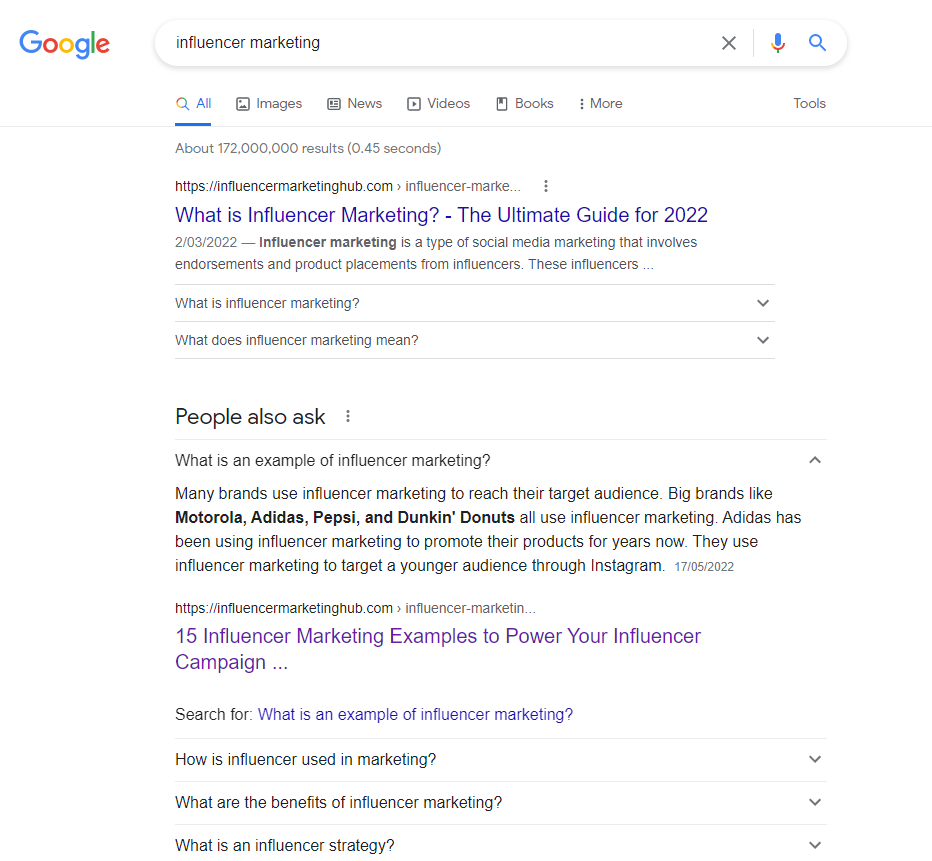The height and width of the screenshot is (861, 932).
Task: Click the Google logo
Action: click(x=64, y=43)
